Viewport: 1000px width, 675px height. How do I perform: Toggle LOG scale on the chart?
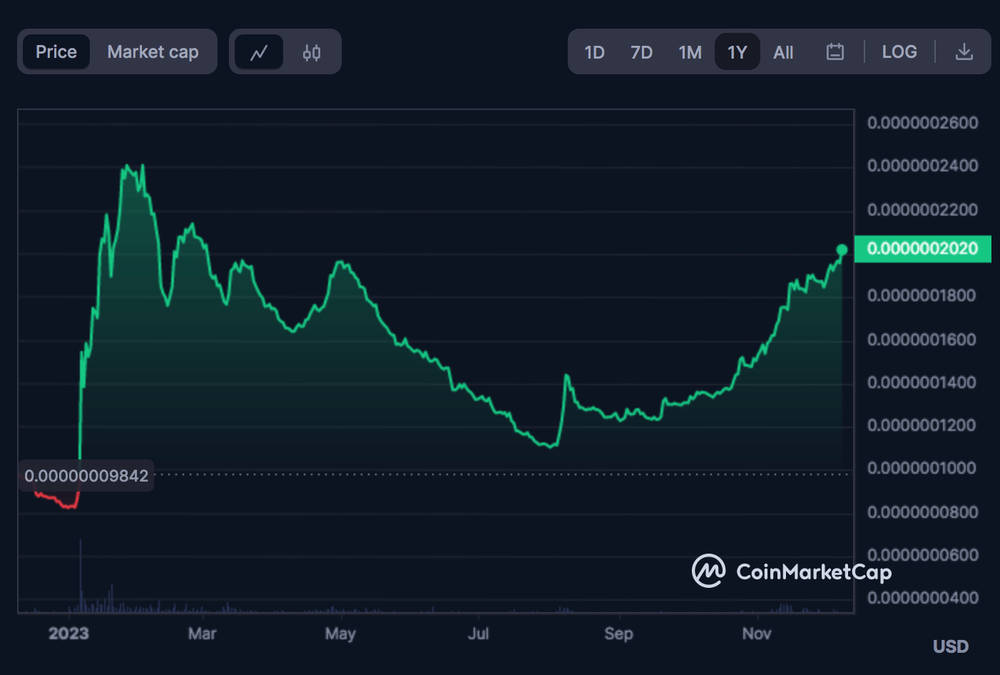(899, 52)
